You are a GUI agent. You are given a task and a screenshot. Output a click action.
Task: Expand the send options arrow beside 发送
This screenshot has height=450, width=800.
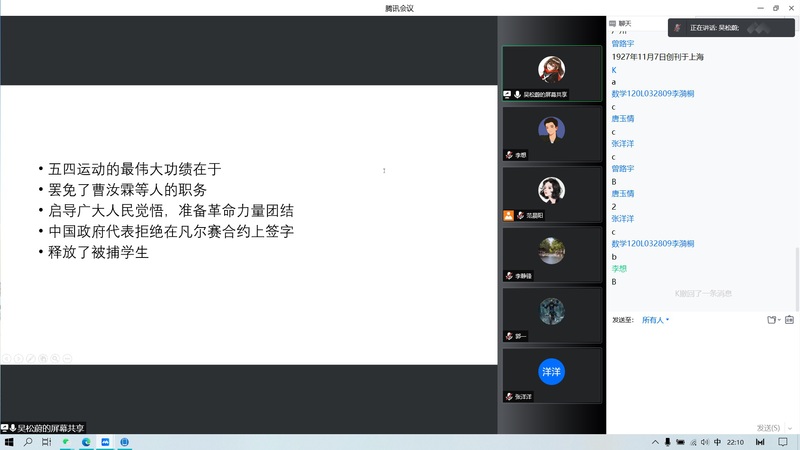click(790, 427)
